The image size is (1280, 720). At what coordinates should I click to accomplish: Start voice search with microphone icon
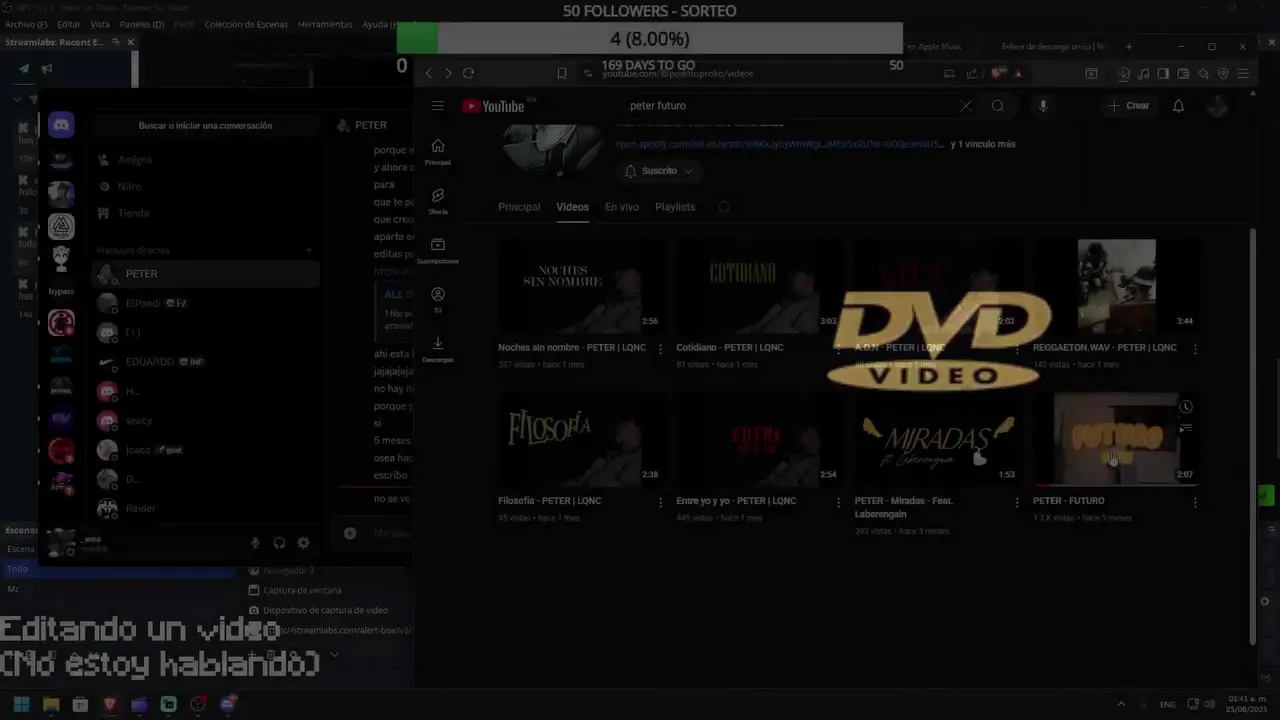[x=1042, y=106]
